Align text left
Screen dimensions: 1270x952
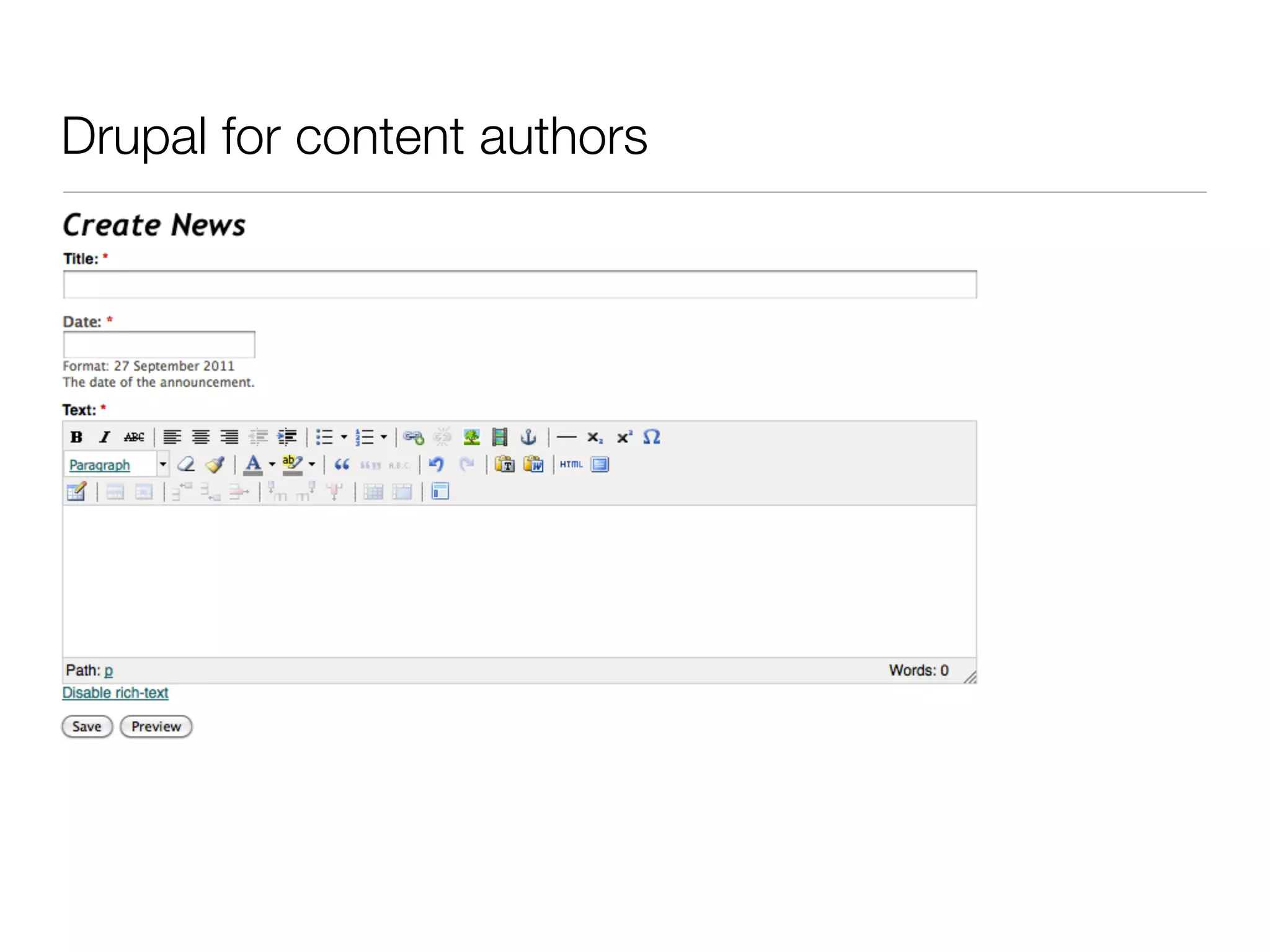click(172, 437)
